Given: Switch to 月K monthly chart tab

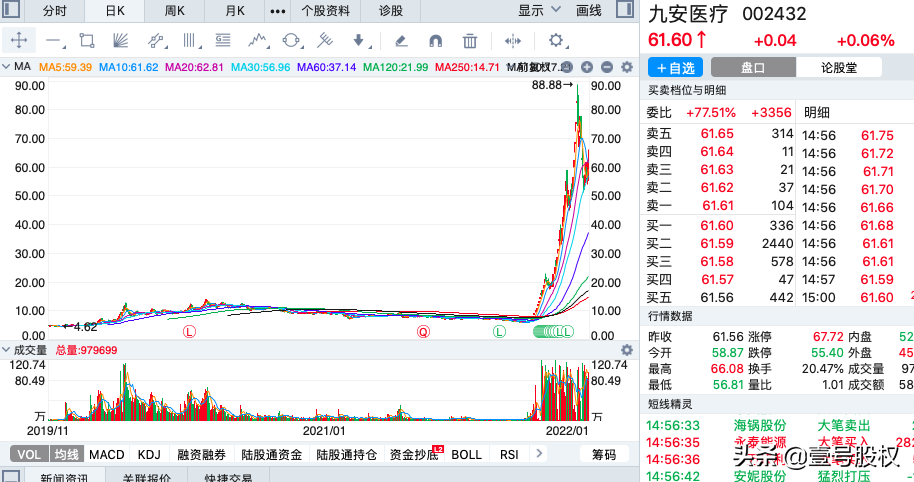Looking at the screenshot, I should 234,11.
